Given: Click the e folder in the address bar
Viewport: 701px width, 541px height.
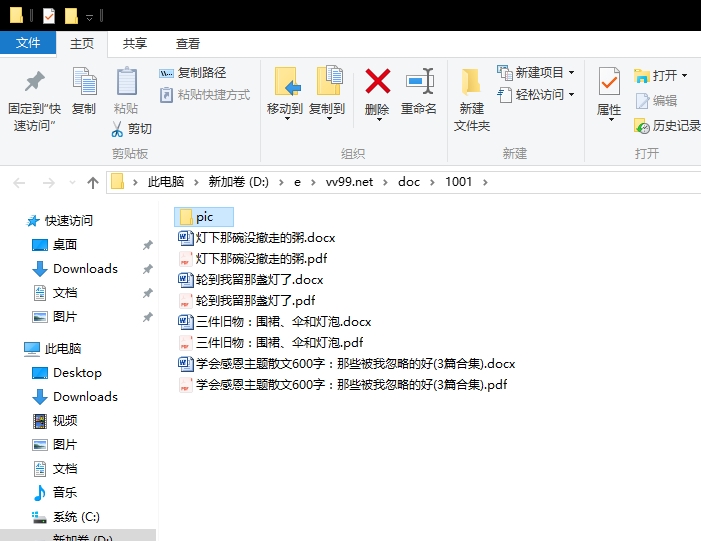Looking at the screenshot, I should [297, 182].
